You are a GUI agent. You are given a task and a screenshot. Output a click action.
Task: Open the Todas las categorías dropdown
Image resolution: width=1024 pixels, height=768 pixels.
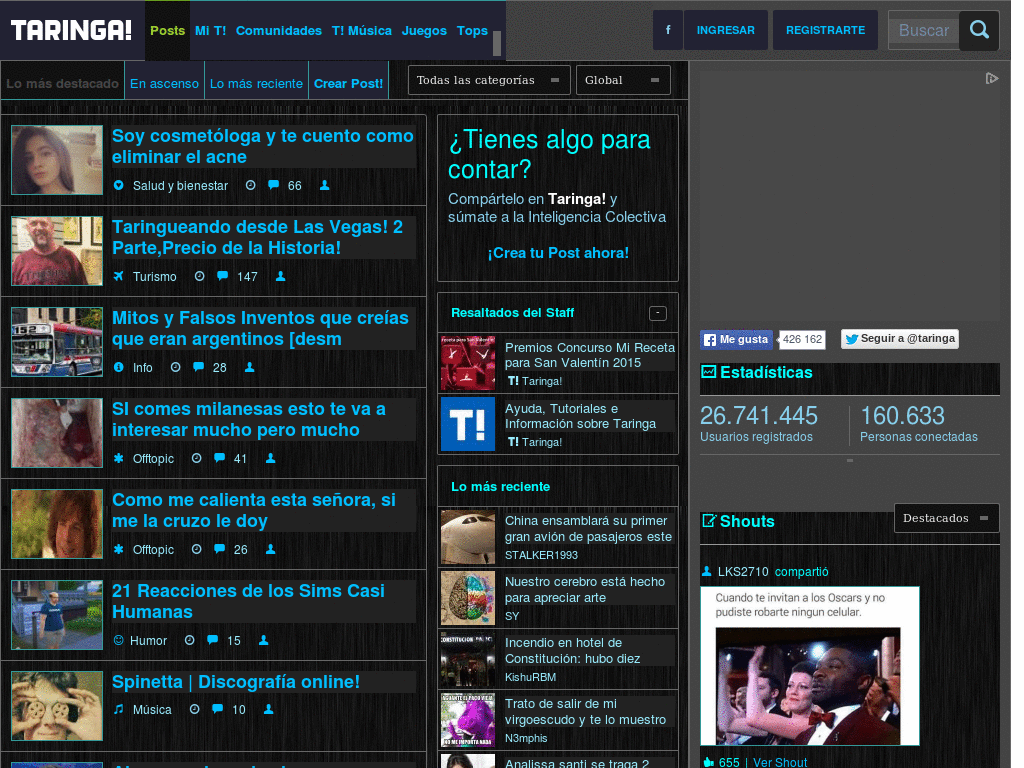pyautogui.click(x=489, y=79)
